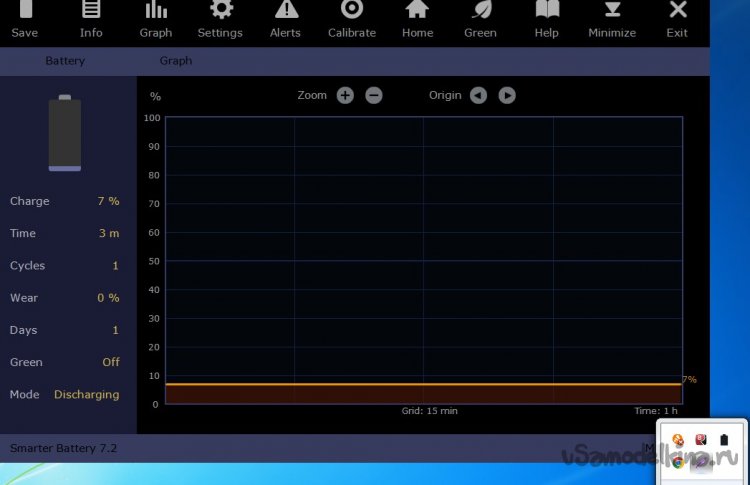The height and width of the screenshot is (485, 750).
Task: Click the Save icon in toolbar
Action: 24,18
